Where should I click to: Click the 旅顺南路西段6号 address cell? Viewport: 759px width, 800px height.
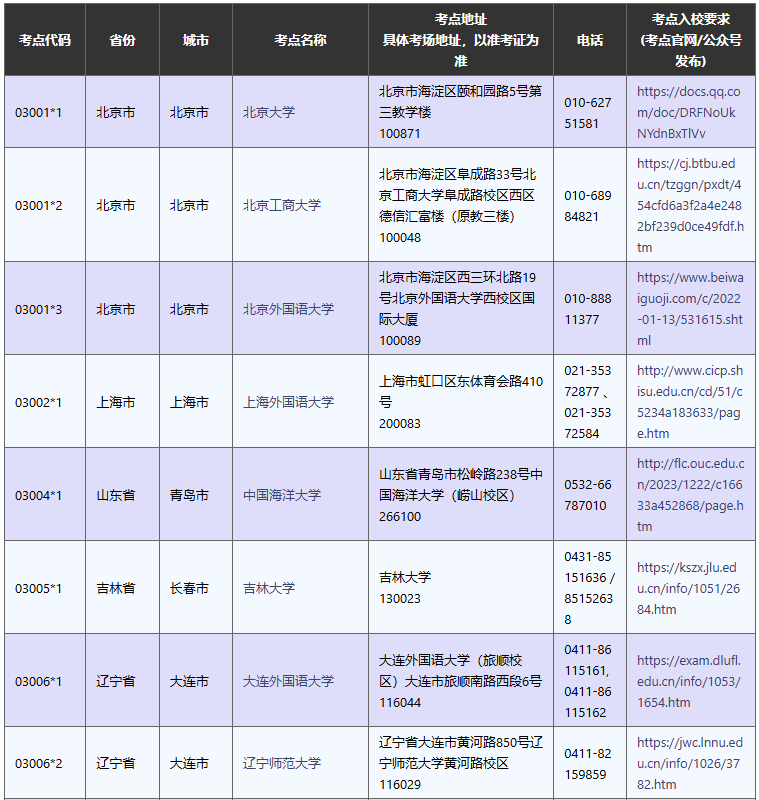(x=461, y=680)
